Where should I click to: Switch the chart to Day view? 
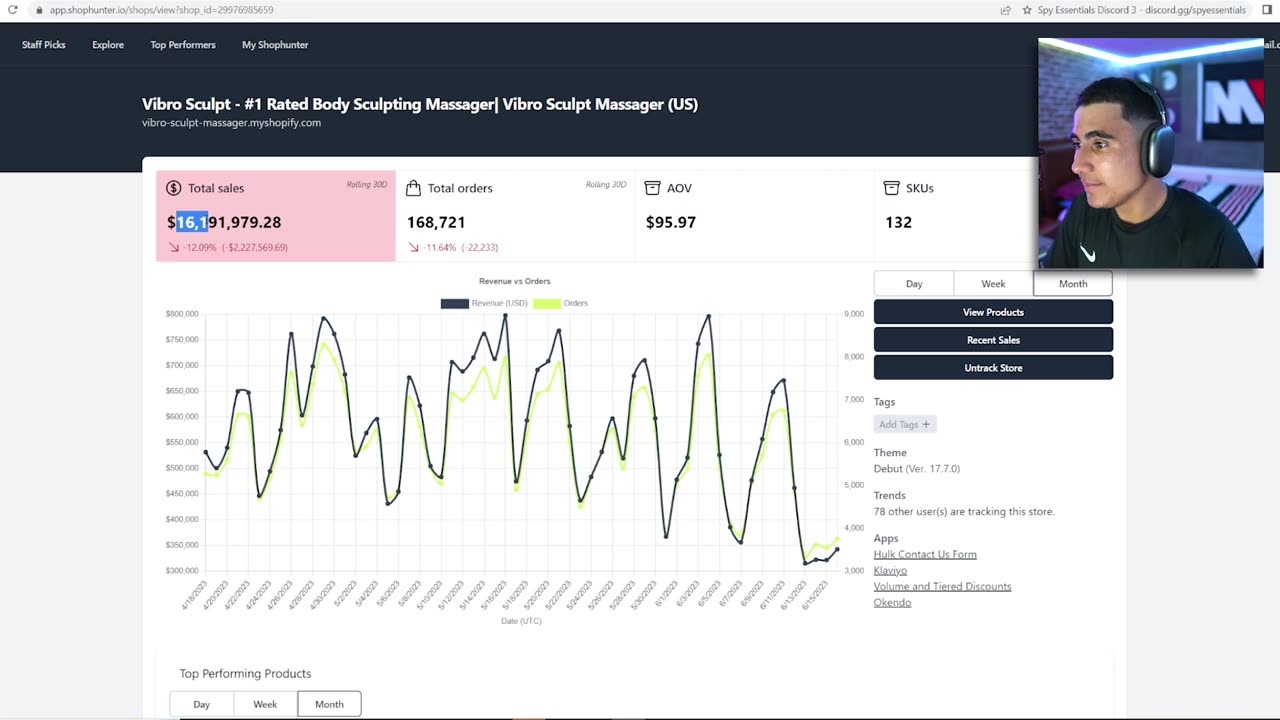coord(914,284)
